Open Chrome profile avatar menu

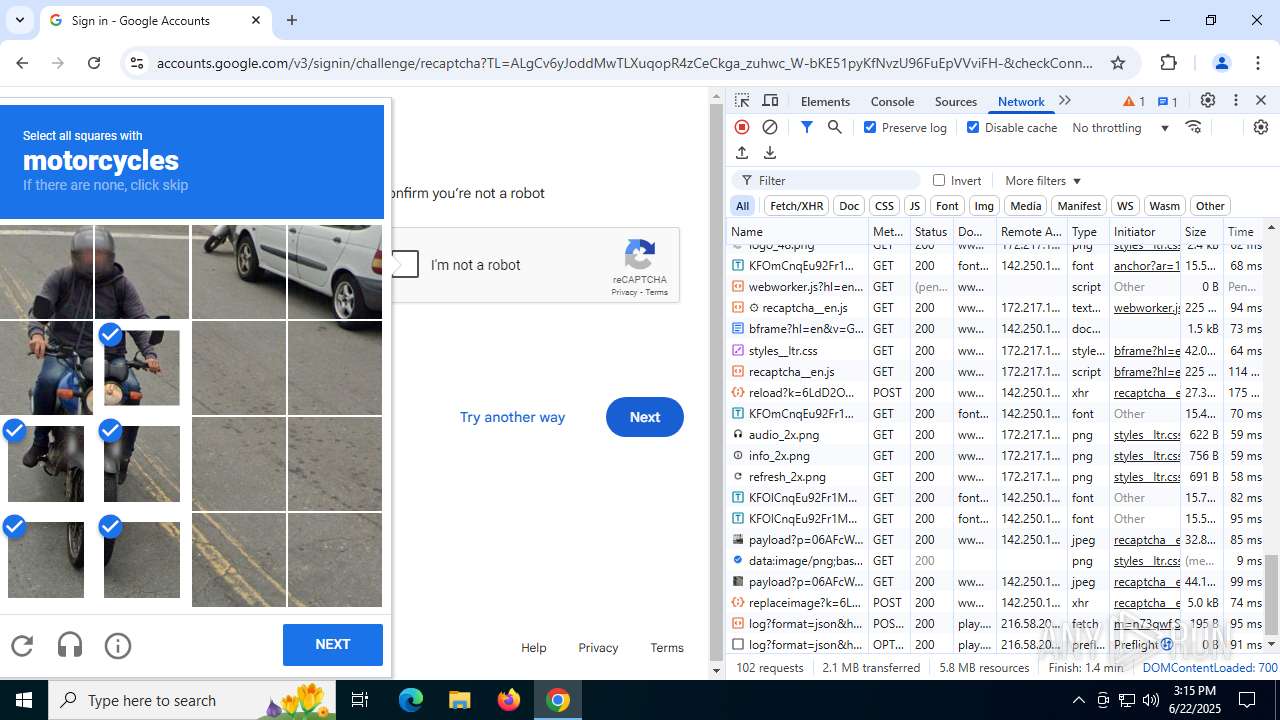coord(1221,63)
